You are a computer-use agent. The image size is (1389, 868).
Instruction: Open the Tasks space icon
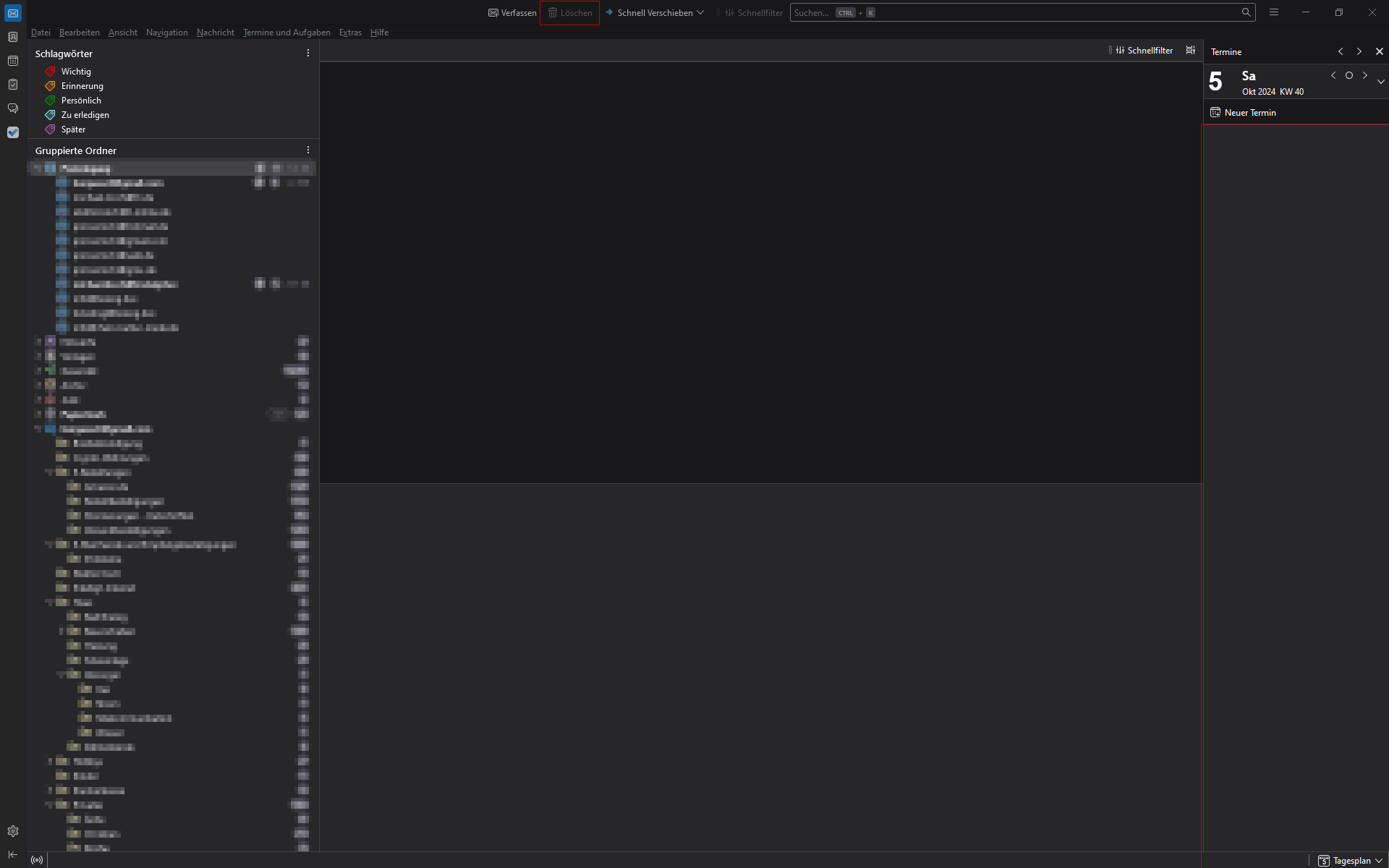(x=13, y=85)
